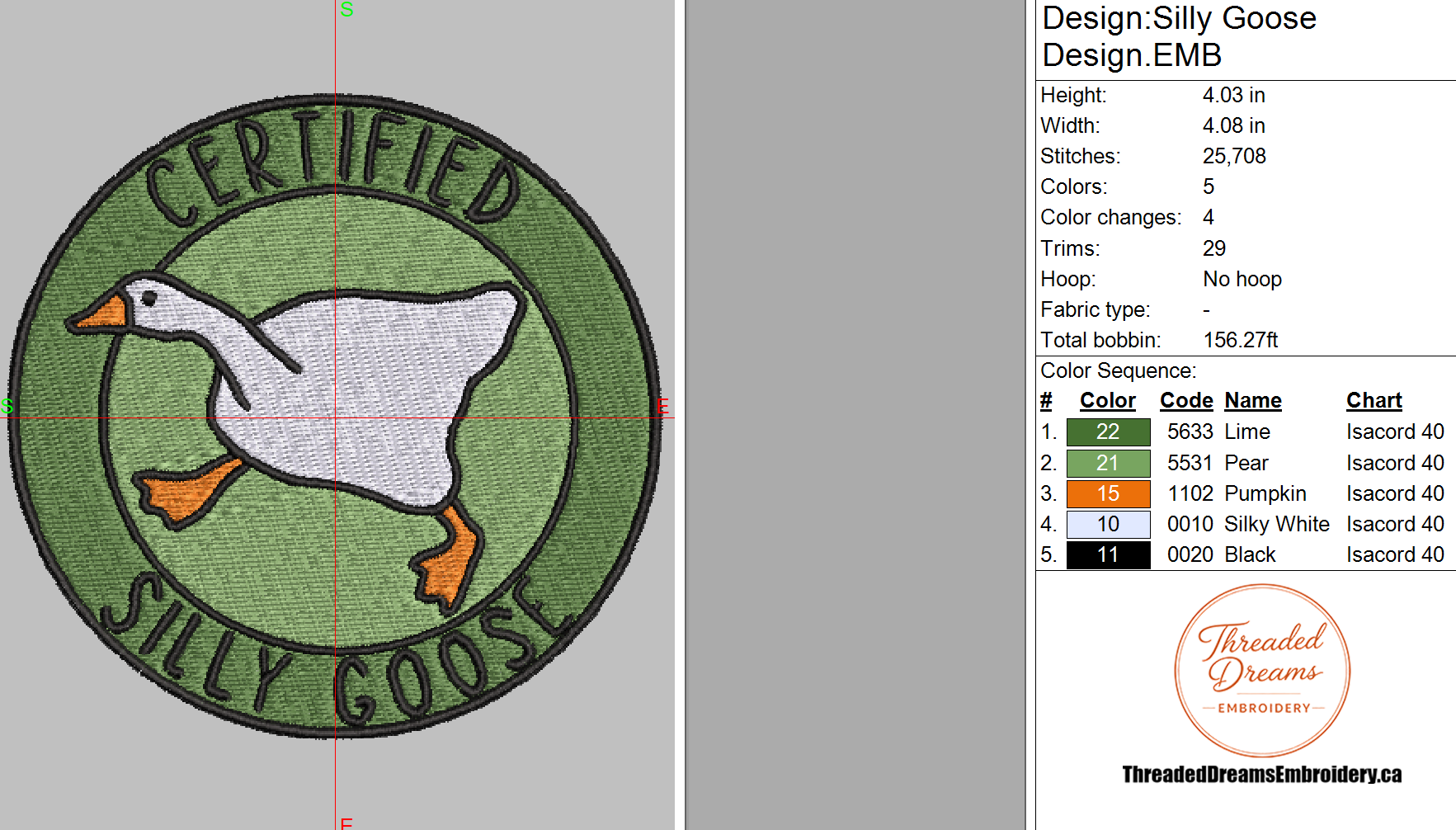Click the design title Silly Goose Design.EMB
Screen dimensions: 1456x830
point(1180,36)
